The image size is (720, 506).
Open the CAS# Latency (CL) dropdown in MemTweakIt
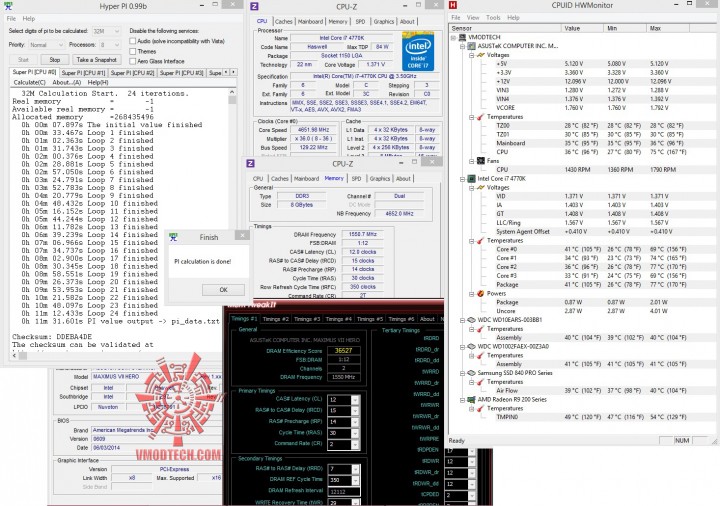pos(355,399)
